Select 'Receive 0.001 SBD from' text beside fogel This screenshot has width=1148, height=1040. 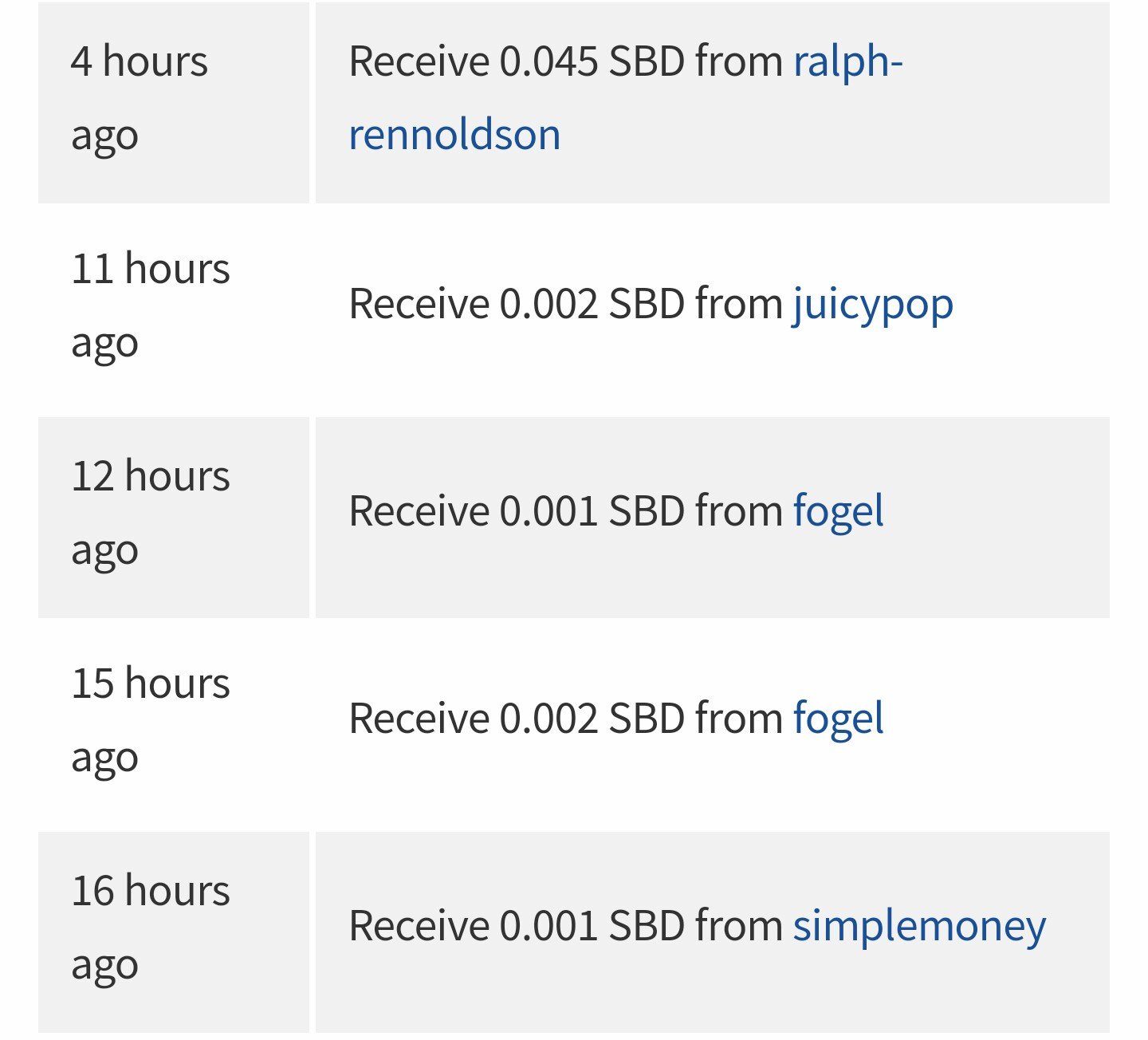tap(566, 510)
